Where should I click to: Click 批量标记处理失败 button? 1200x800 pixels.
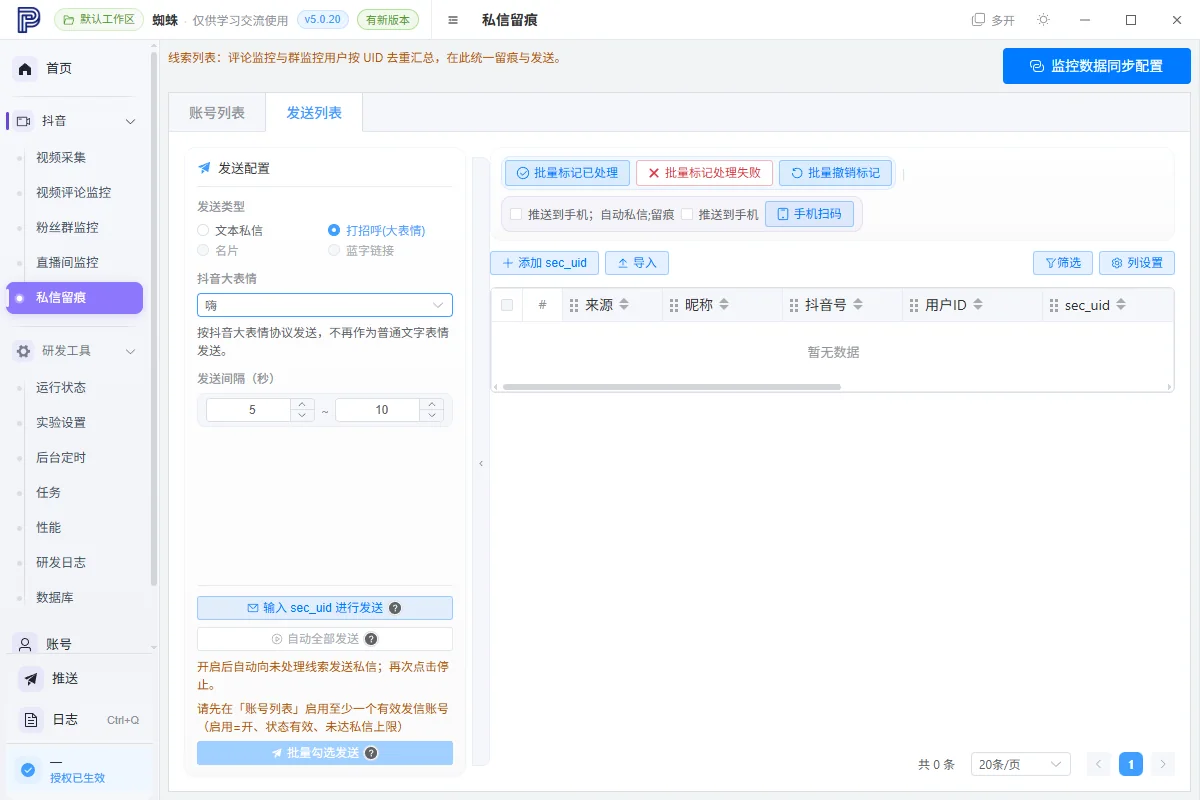[704, 173]
